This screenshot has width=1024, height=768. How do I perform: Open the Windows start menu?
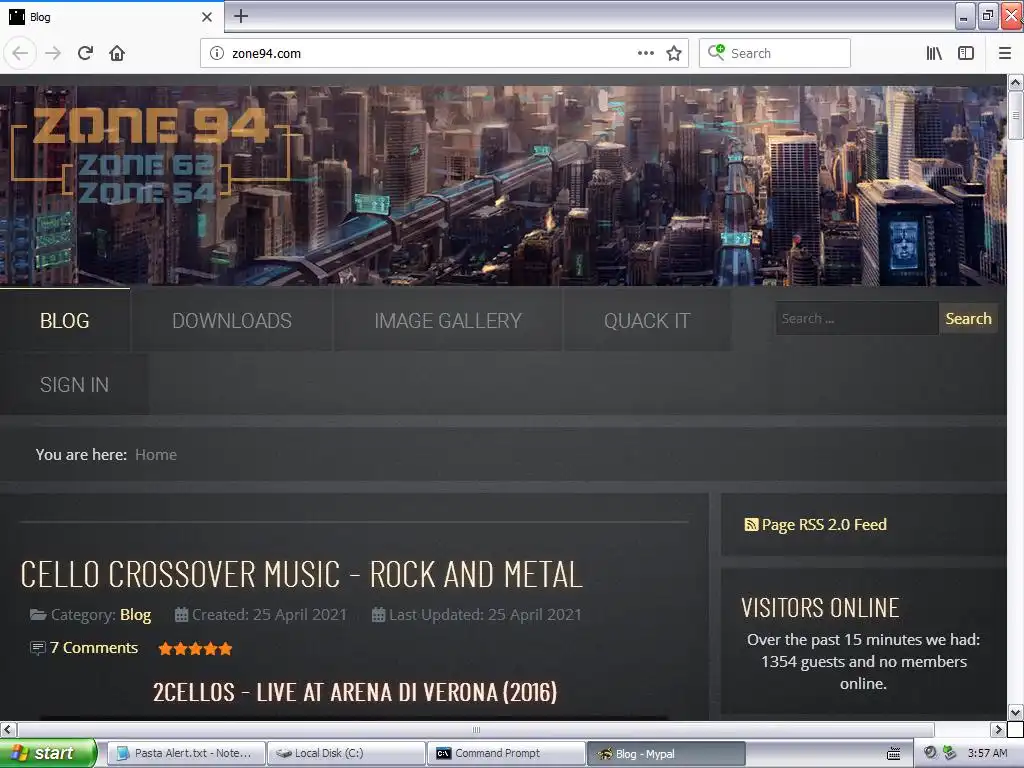48,753
